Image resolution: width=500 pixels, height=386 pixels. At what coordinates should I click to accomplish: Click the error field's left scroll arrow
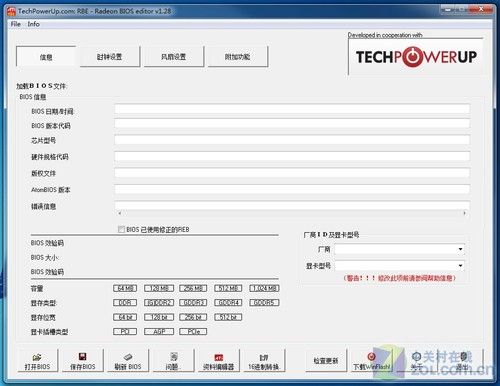coord(120,213)
